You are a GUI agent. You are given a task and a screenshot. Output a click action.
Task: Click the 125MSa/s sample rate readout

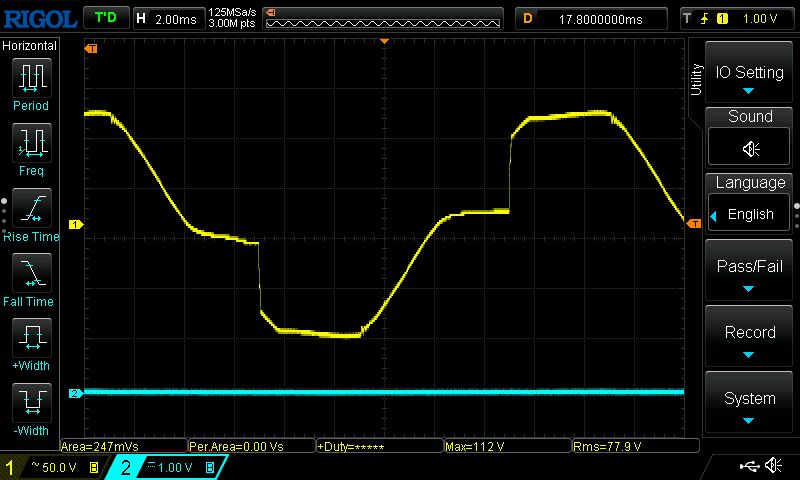pyautogui.click(x=232, y=13)
